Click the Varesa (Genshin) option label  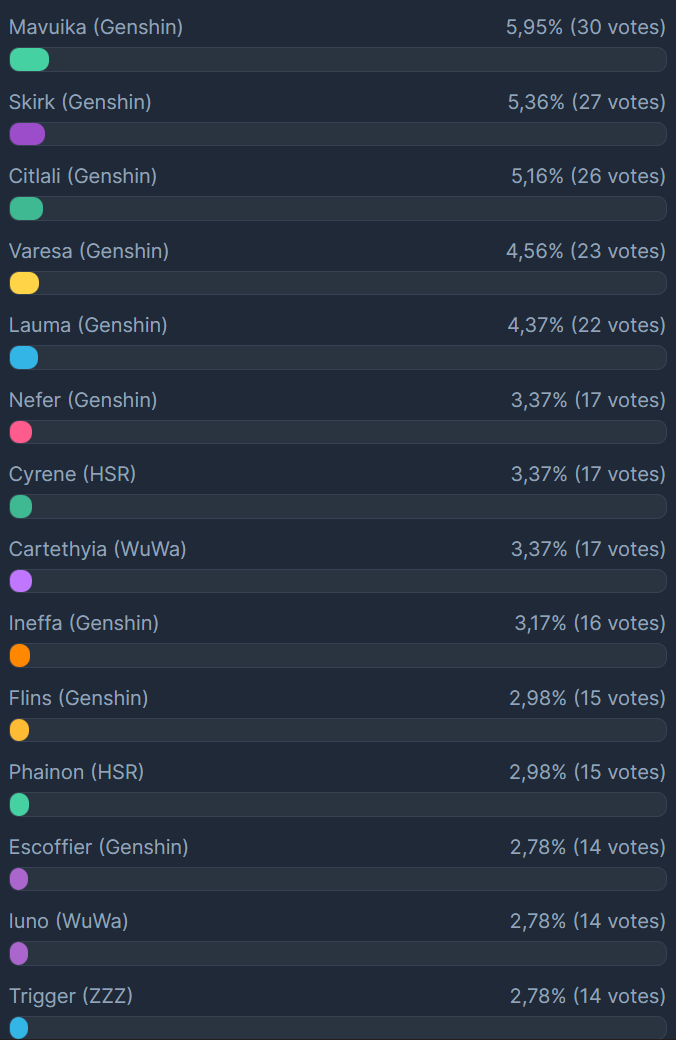coord(89,251)
